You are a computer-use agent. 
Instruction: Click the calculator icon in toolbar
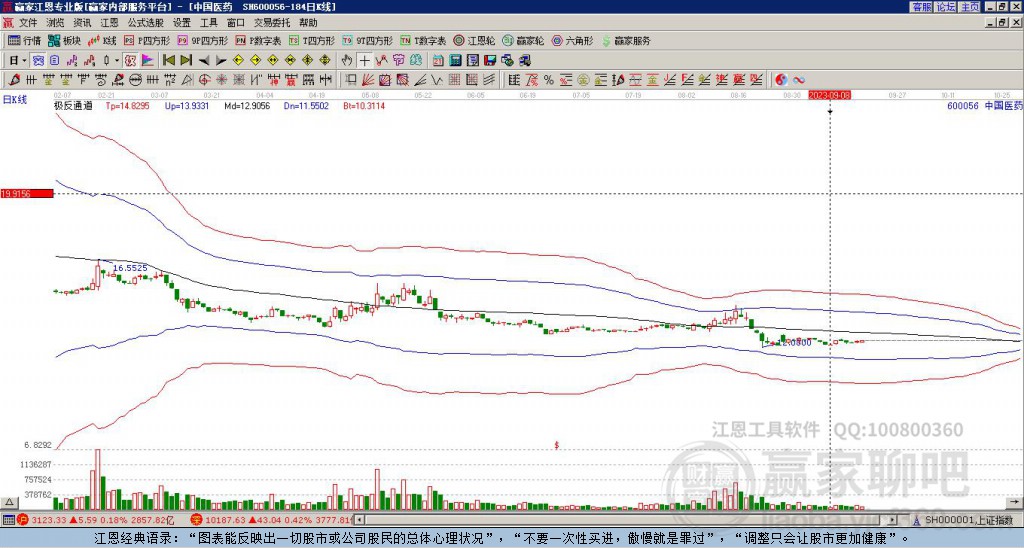[455, 60]
